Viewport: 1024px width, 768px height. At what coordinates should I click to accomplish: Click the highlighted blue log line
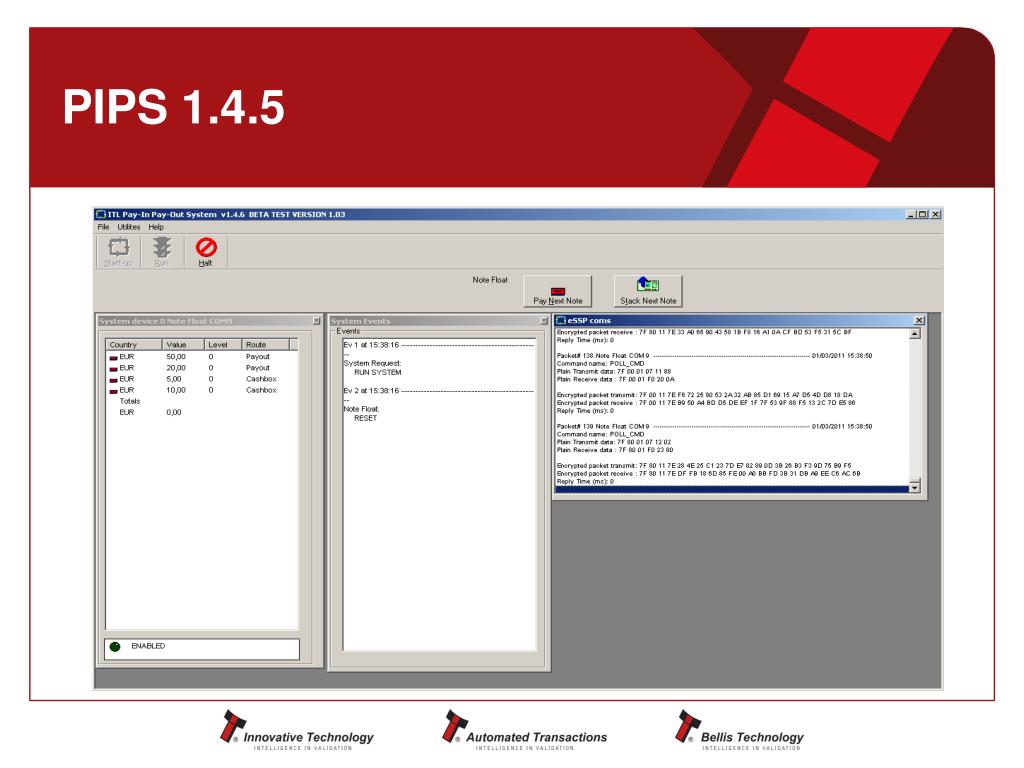pos(731,488)
